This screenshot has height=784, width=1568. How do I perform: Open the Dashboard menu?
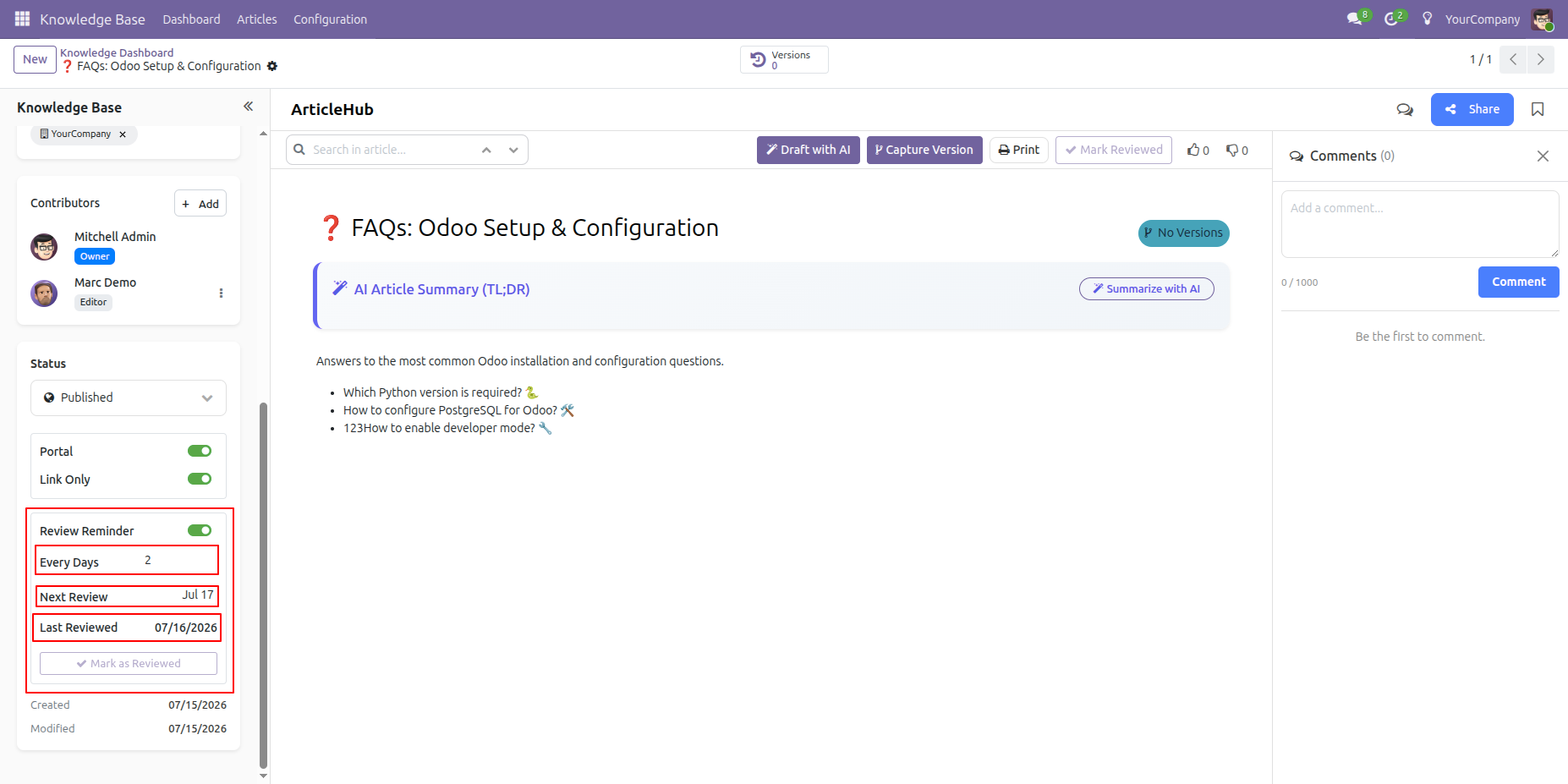[x=191, y=19]
